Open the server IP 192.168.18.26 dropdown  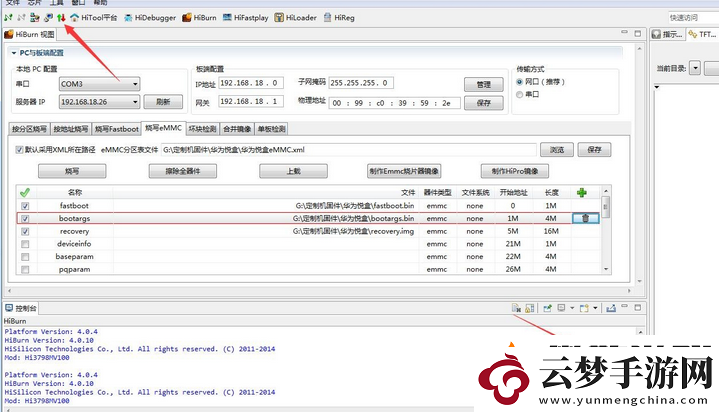pyautogui.click(x=99, y=102)
